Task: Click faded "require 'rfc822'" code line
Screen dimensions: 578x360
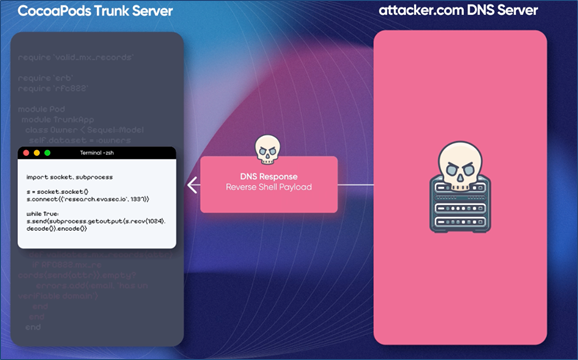Action: pos(53,88)
